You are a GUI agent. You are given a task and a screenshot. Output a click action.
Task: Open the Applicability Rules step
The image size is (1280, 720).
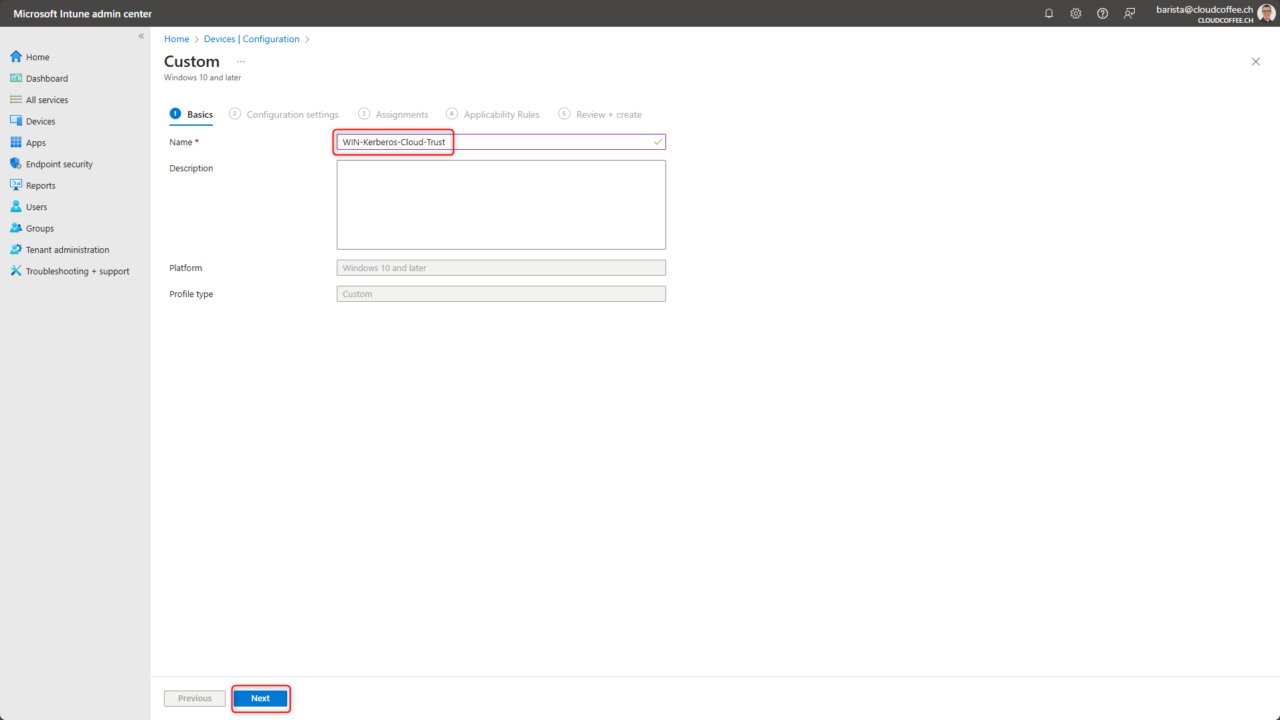pos(500,114)
